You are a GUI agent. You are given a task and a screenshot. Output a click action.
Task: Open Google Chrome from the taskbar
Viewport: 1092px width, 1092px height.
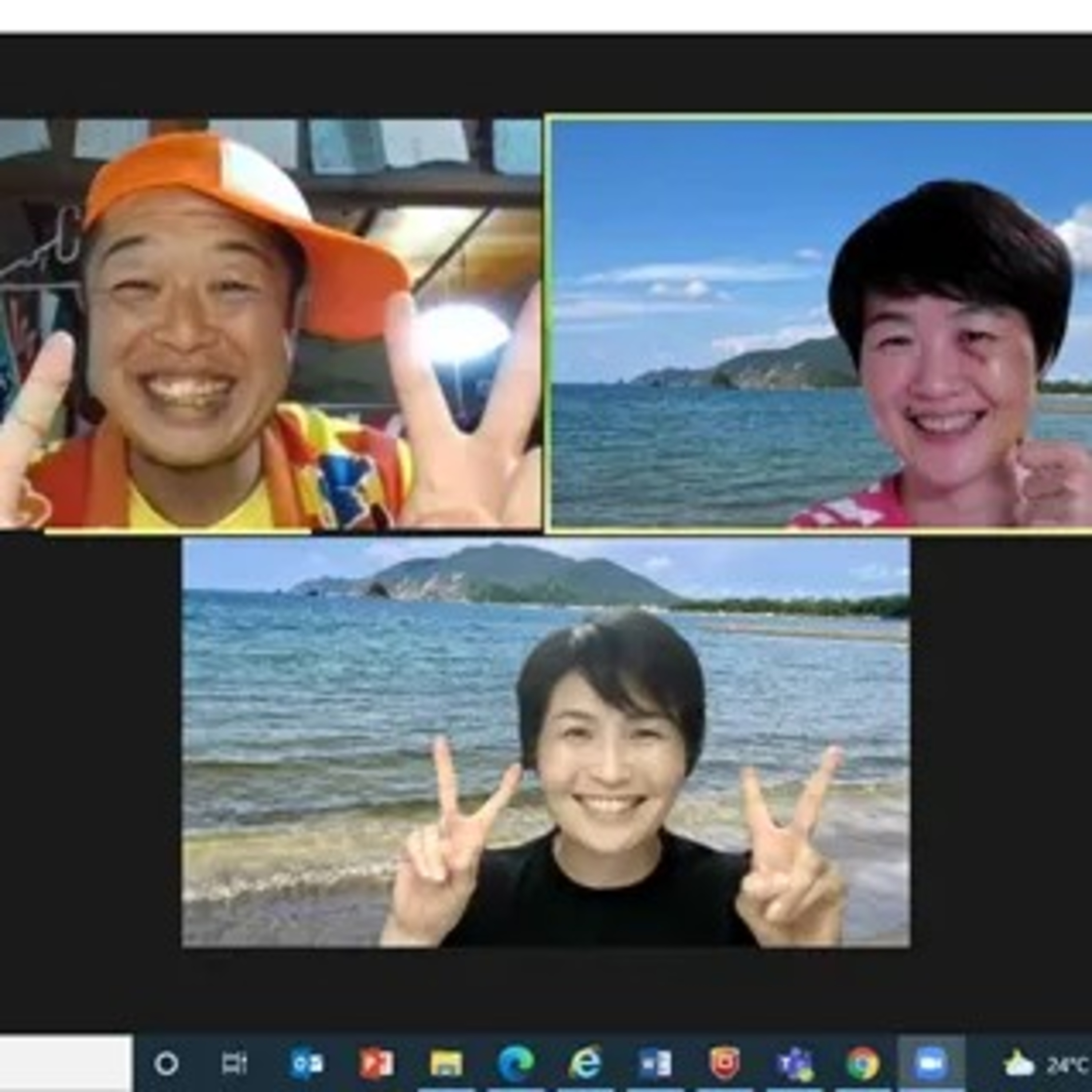point(863,1064)
